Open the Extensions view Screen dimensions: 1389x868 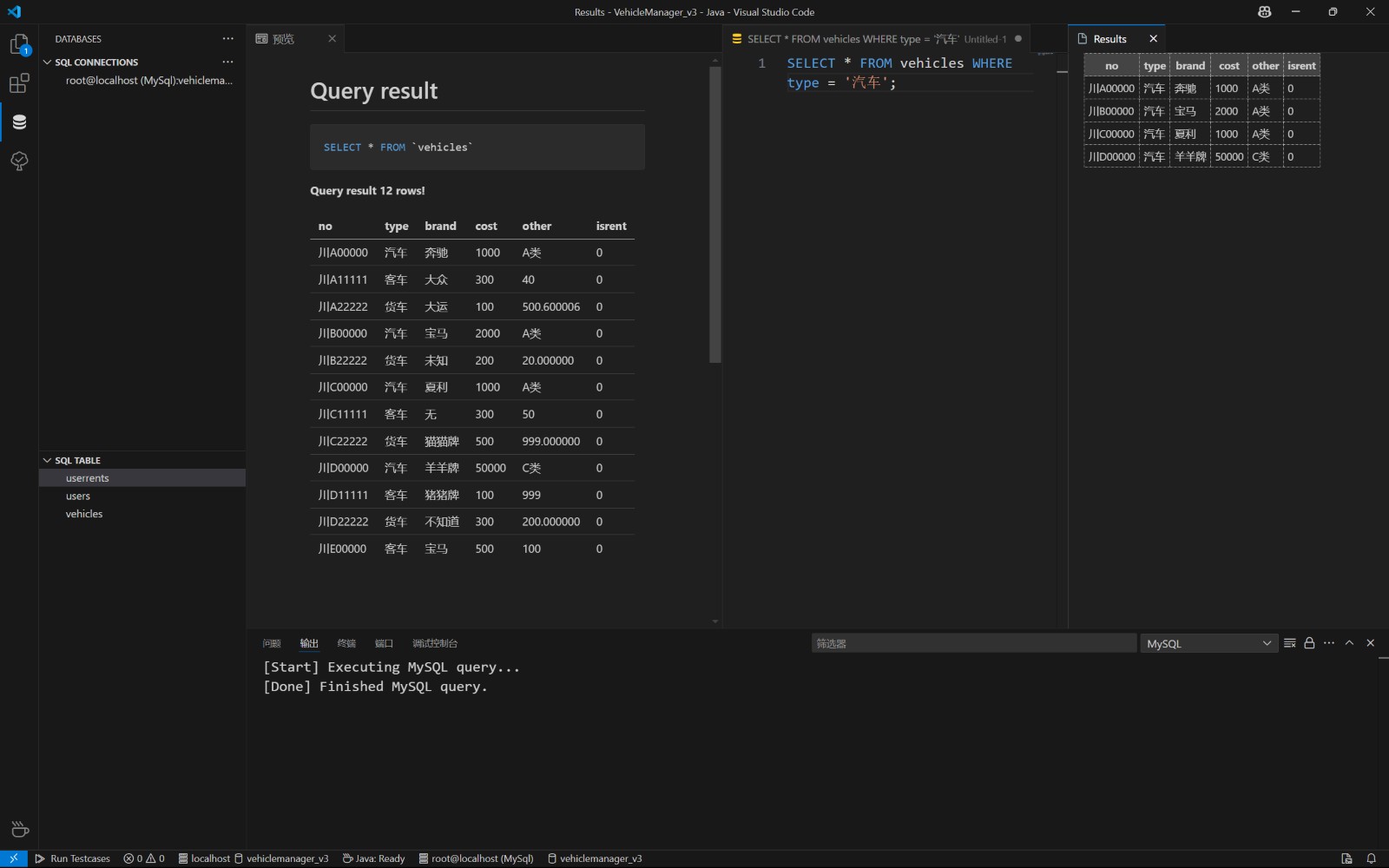[19, 83]
